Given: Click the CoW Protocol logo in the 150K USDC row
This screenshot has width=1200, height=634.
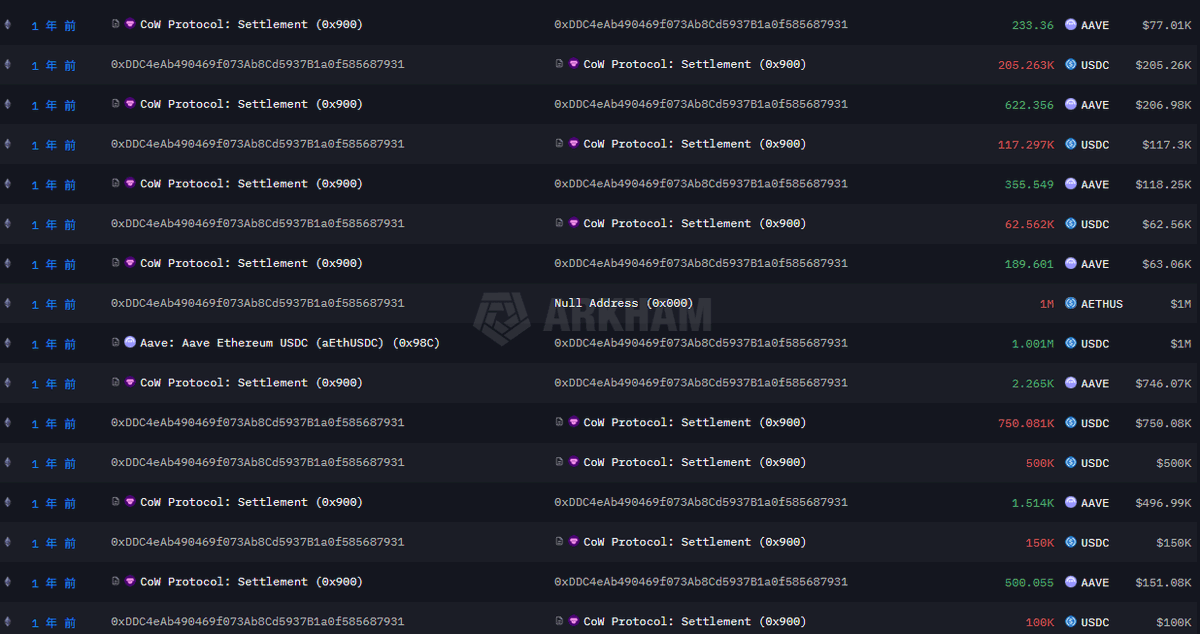Looking at the screenshot, I should point(574,542).
